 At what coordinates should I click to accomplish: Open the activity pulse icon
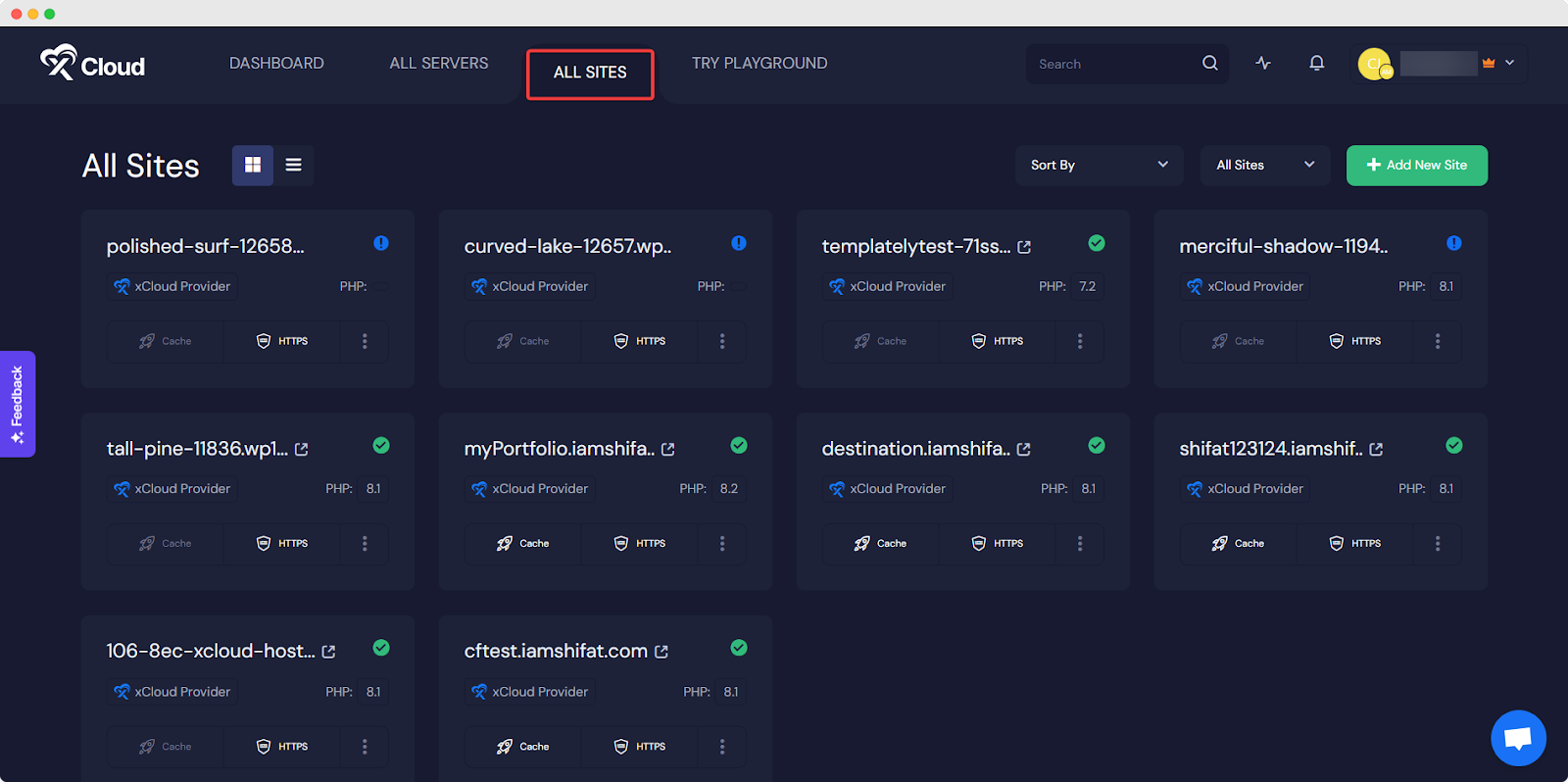(1263, 63)
